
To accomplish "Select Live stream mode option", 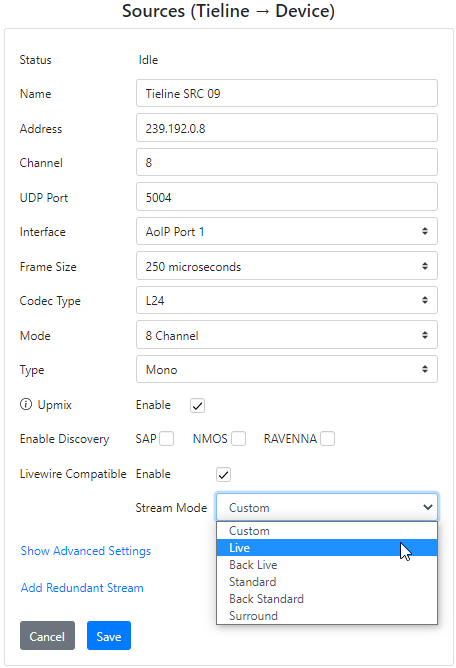I will coord(327,548).
